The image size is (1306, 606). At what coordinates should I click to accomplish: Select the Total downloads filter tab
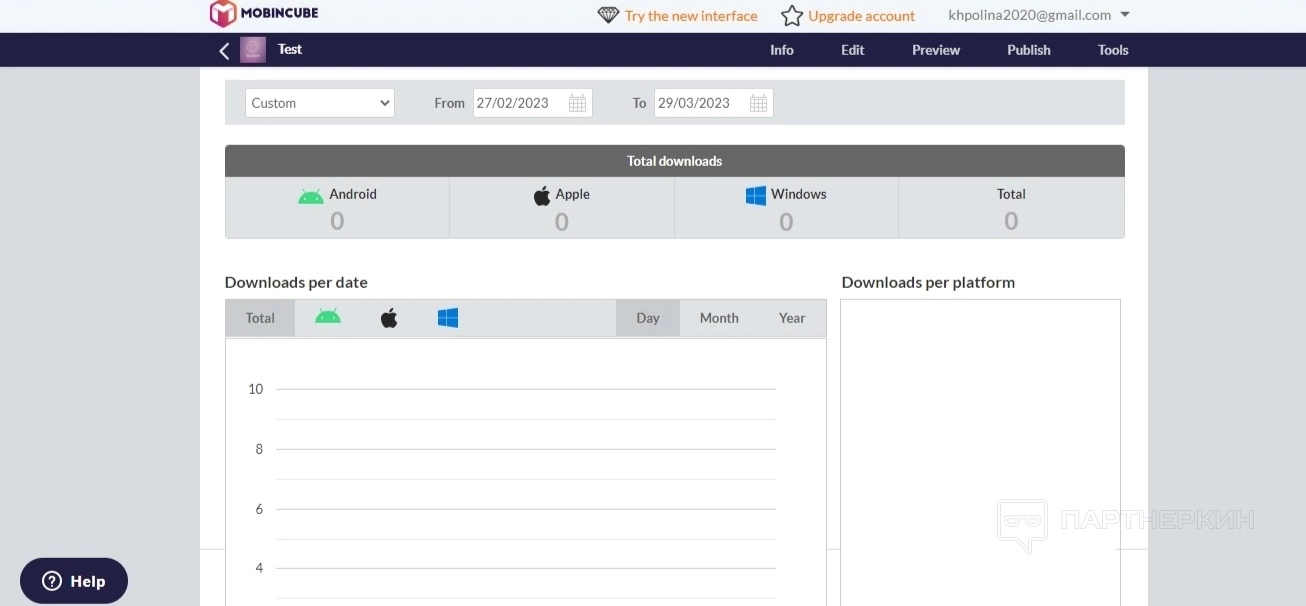pos(260,318)
